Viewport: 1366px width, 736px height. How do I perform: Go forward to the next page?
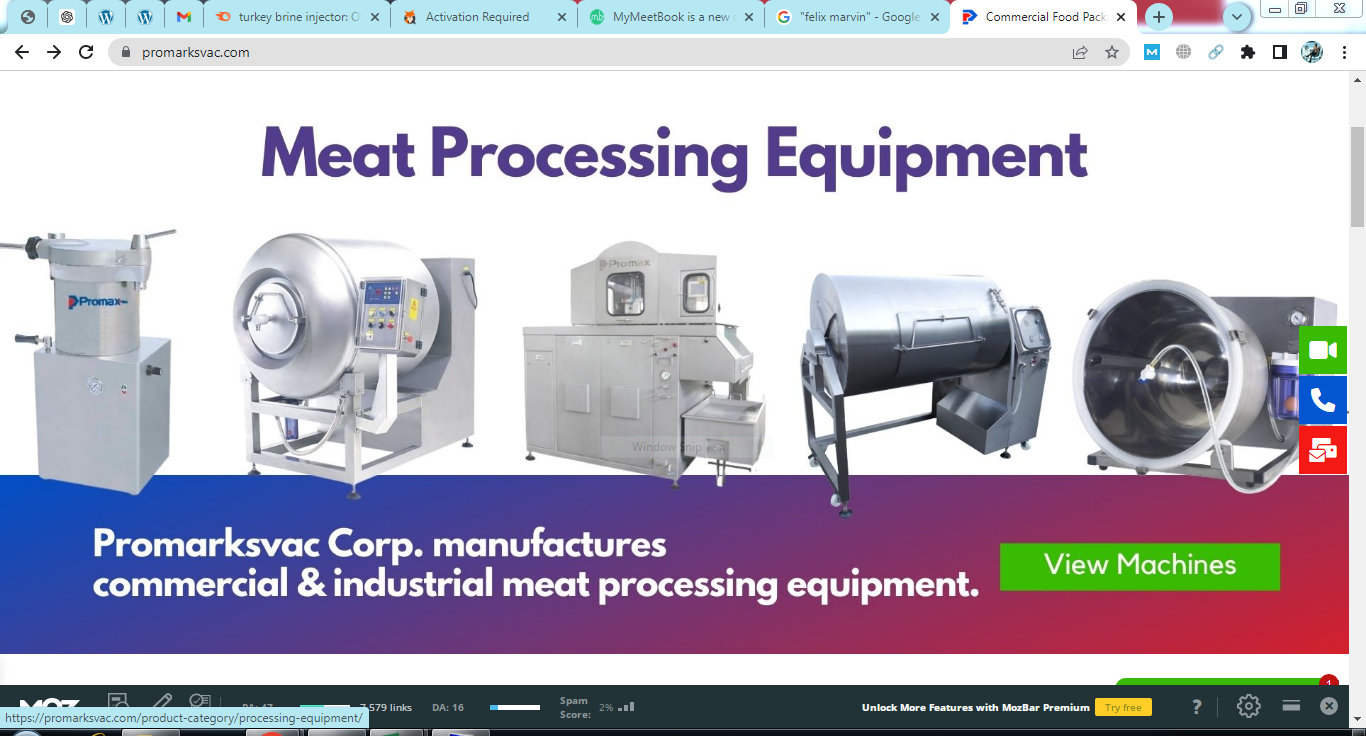[54, 52]
